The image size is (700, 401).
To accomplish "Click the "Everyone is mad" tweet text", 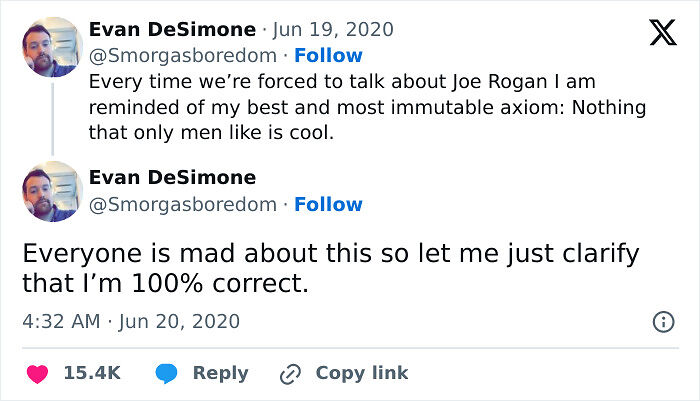I will point(330,268).
